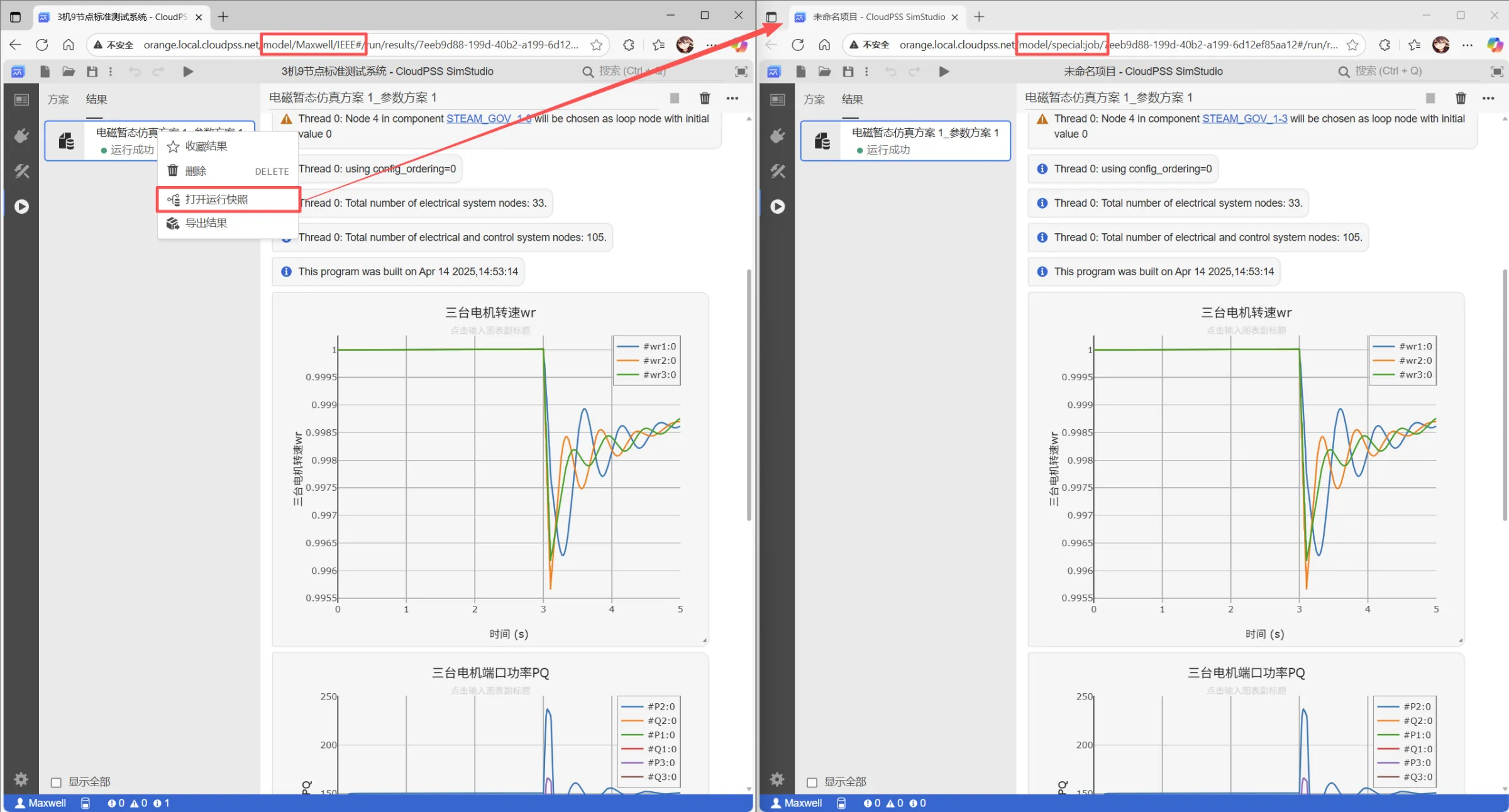The height and width of the screenshot is (812, 1509).
Task: Open more options ellipsis in left results header
Action: point(732,98)
